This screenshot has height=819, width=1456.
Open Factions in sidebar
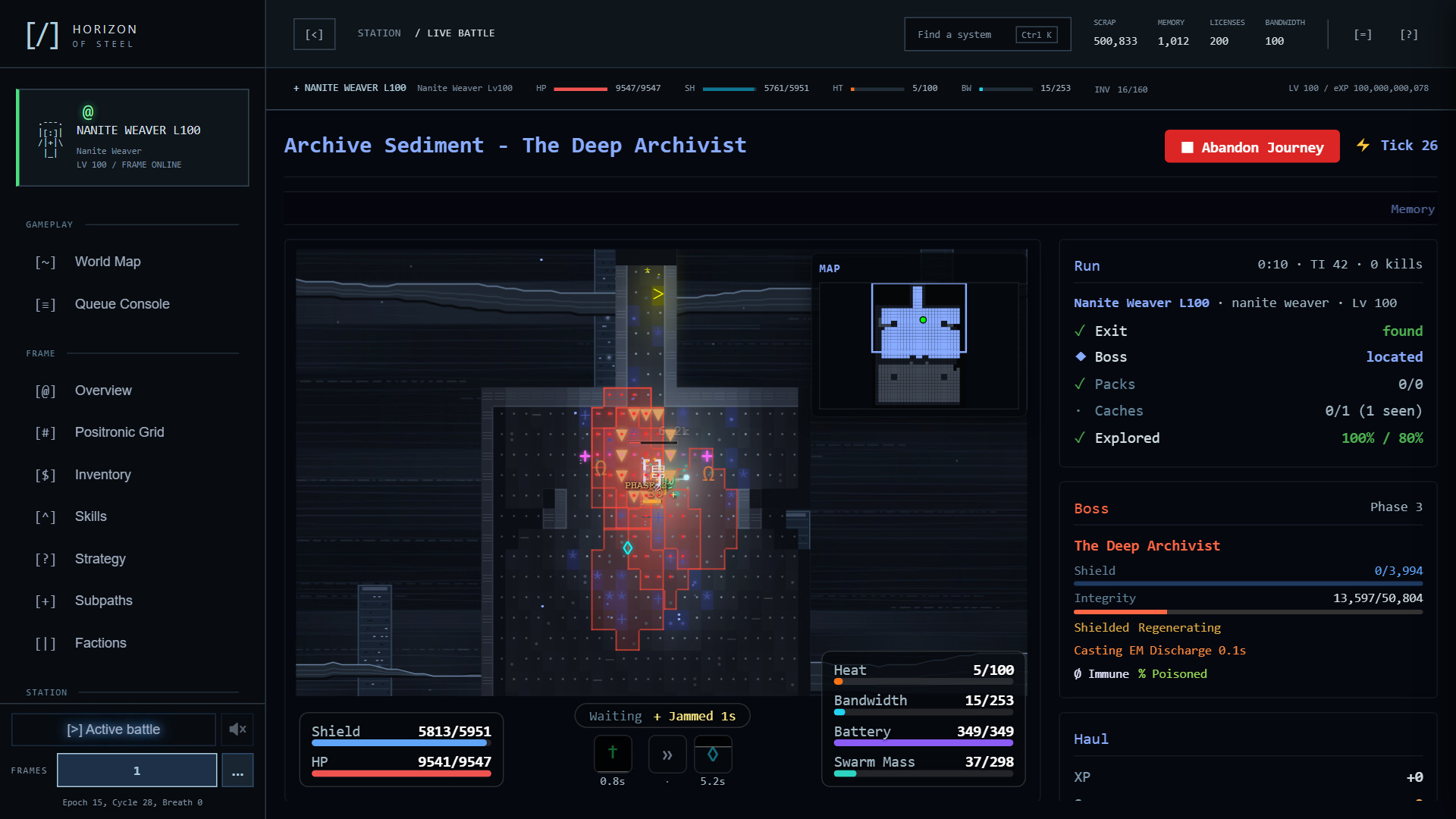coord(100,643)
